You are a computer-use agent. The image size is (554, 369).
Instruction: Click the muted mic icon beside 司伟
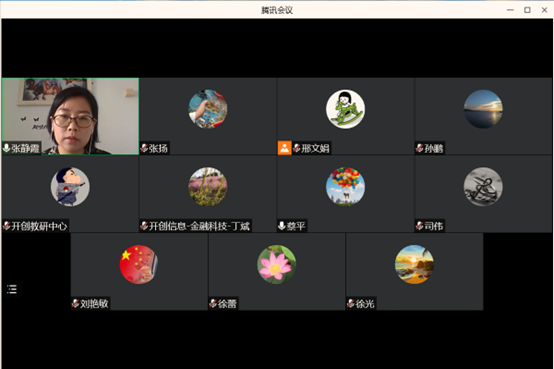coord(419,226)
